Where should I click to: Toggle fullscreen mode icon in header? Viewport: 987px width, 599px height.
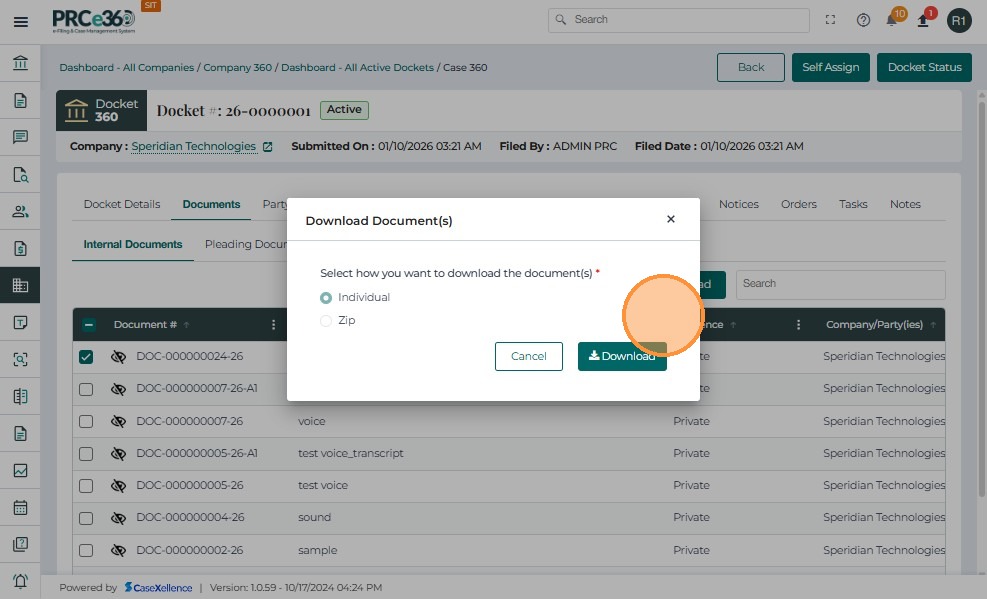830,20
